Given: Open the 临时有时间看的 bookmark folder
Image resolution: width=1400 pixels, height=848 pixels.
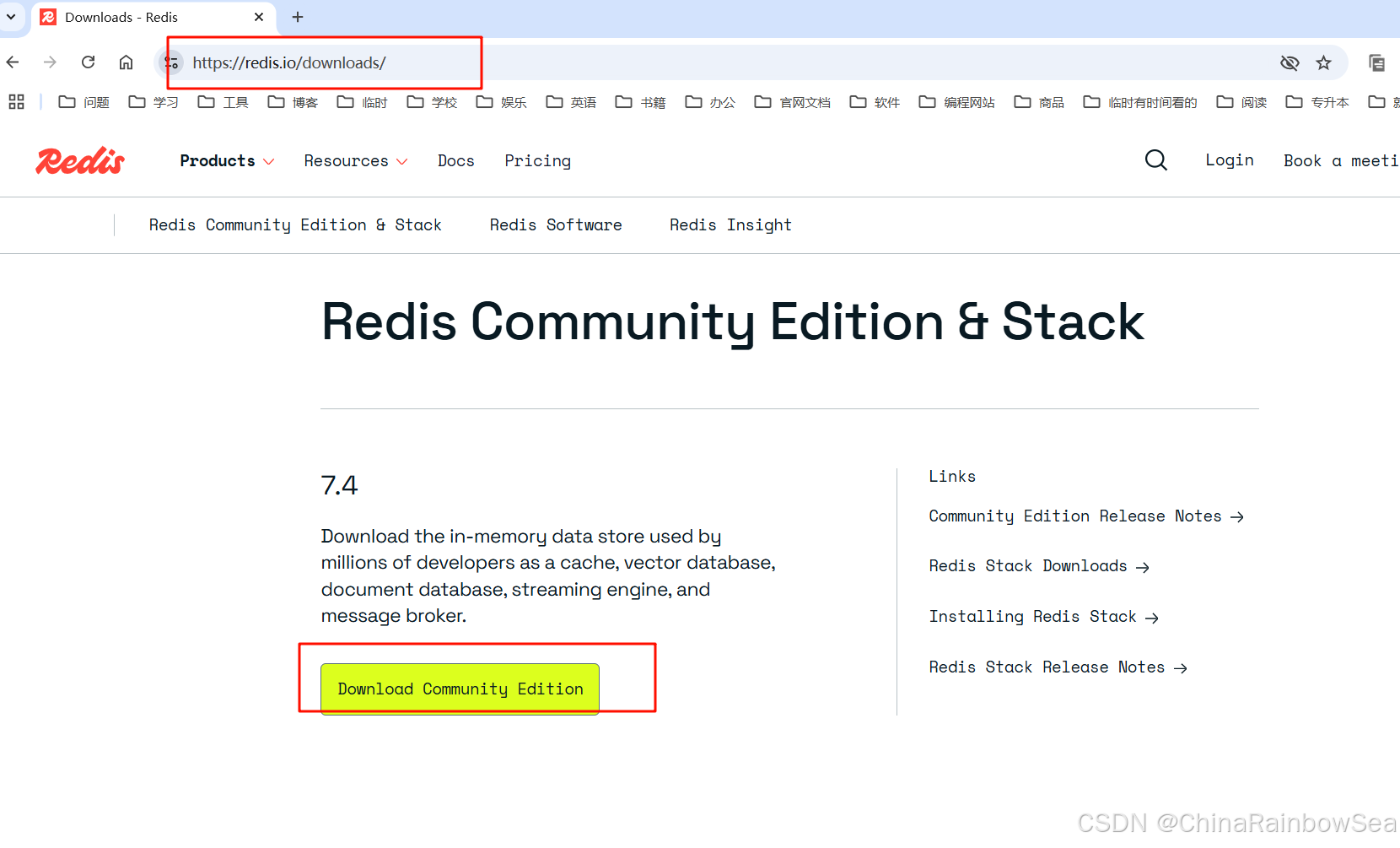Looking at the screenshot, I should [x=1140, y=102].
